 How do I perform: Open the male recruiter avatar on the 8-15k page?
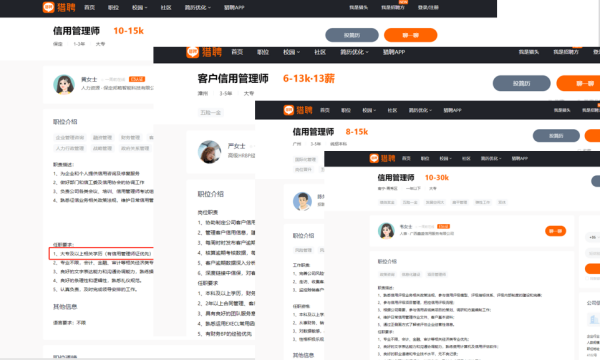[x=302, y=202]
